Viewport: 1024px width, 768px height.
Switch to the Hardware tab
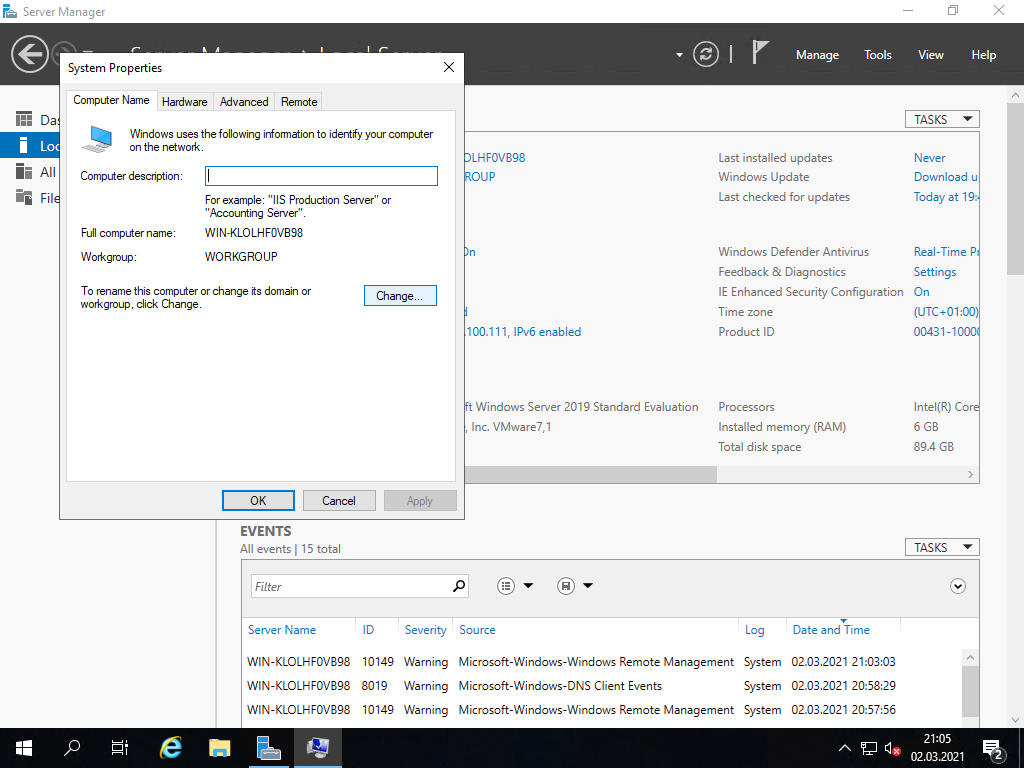point(185,101)
